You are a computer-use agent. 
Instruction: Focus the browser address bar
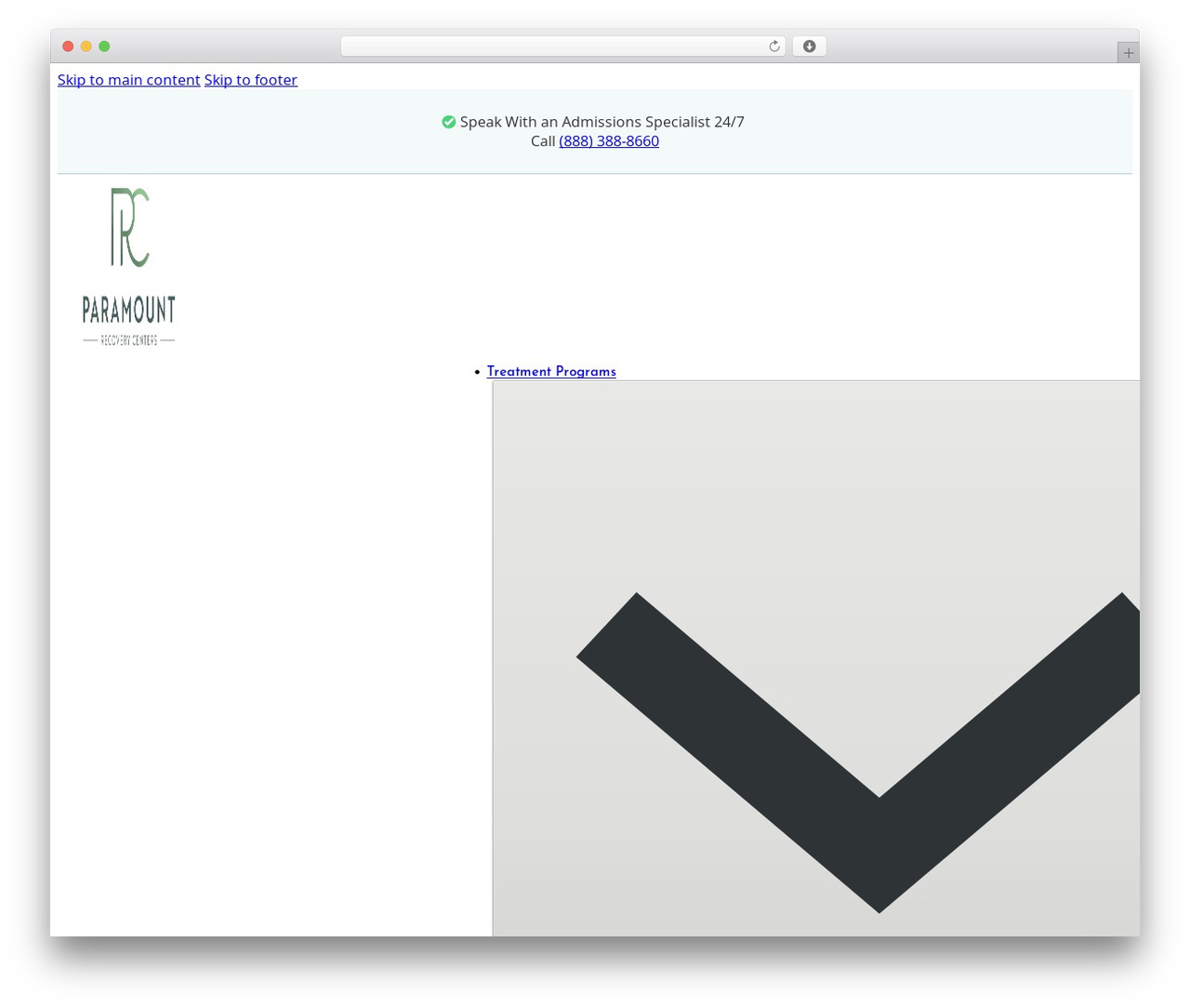pyautogui.click(x=562, y=46)
